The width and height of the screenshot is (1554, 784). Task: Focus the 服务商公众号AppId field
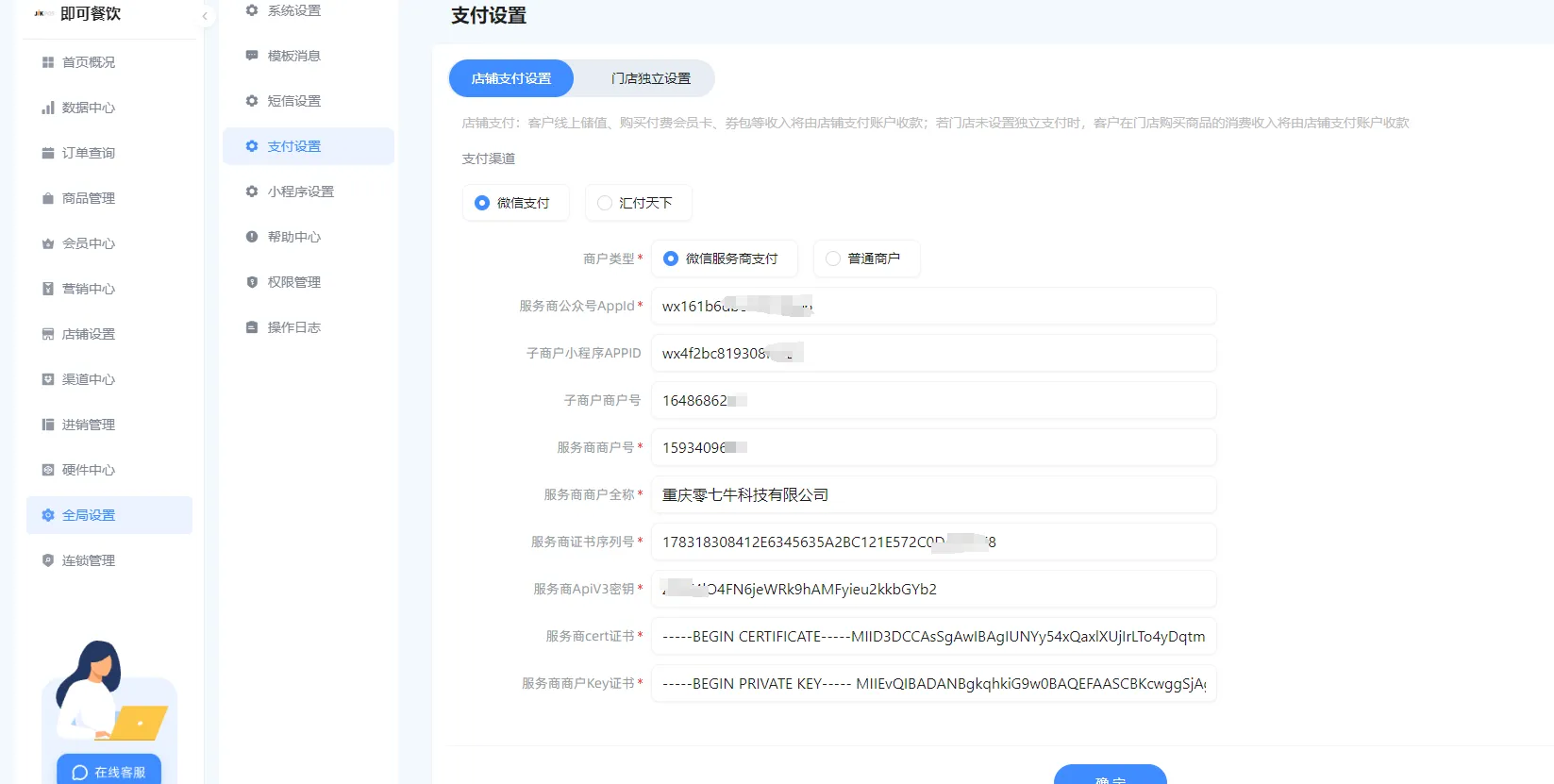[933, 306]
